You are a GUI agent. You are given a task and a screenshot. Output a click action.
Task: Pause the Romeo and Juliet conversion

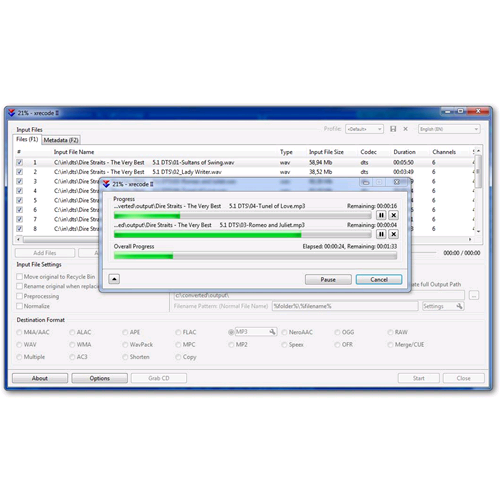click(381, 234)
